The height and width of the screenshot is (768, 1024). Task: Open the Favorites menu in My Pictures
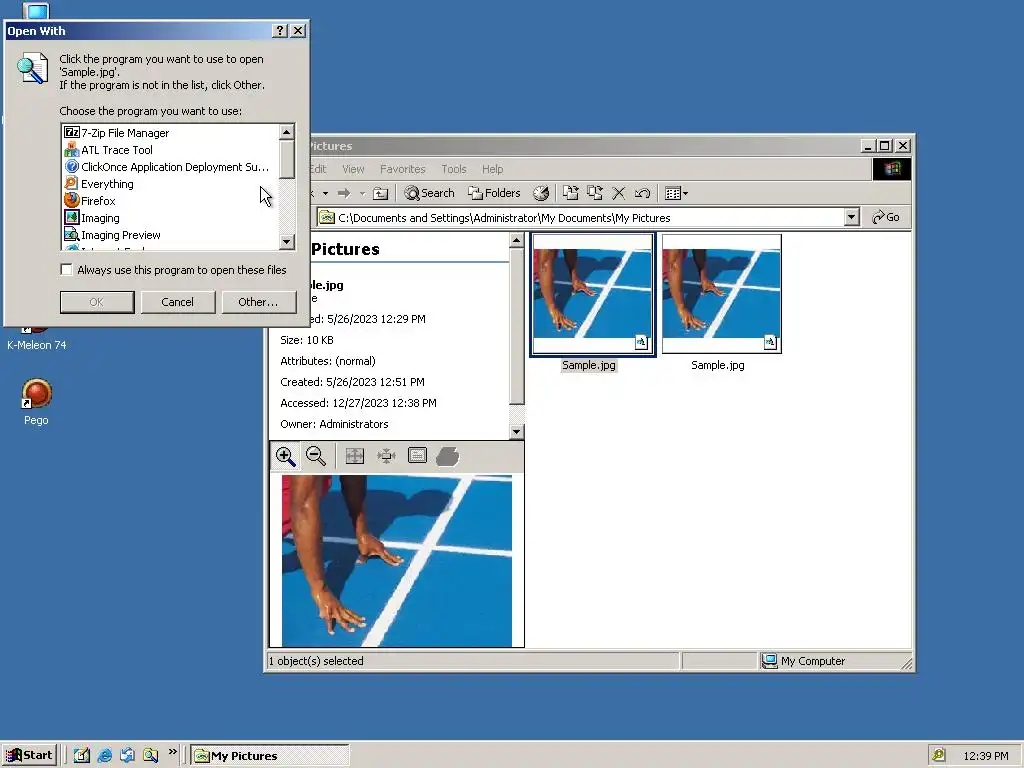click(x=402, y=169)
